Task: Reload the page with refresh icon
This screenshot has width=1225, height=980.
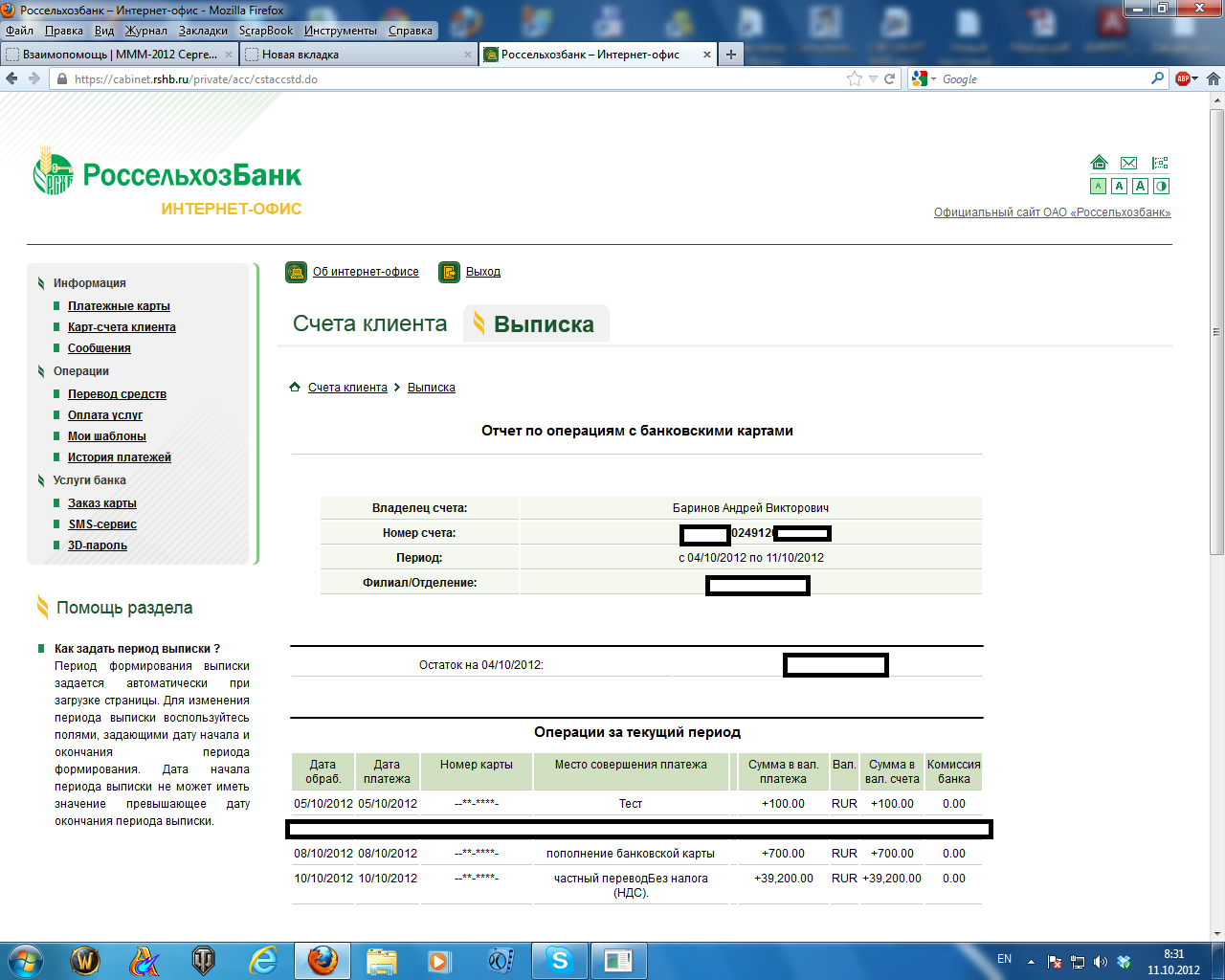Action: 889,78
